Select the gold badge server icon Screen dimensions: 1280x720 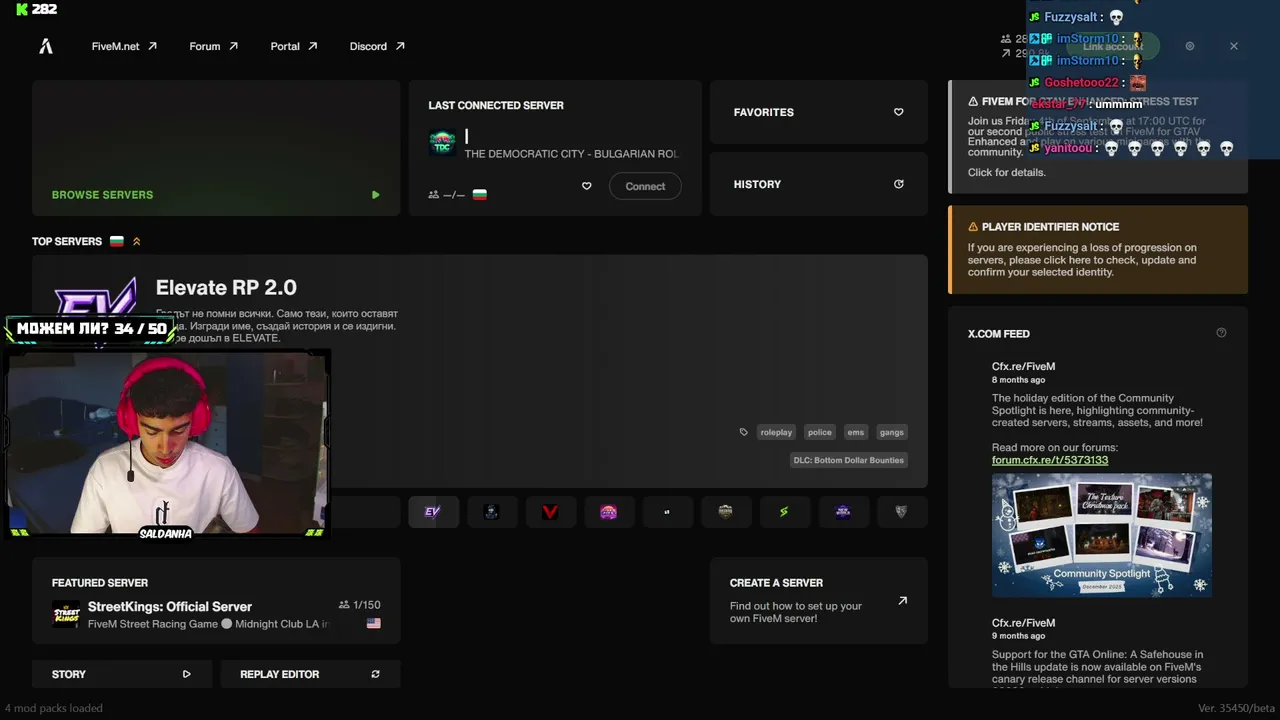(x=725, y=512)
